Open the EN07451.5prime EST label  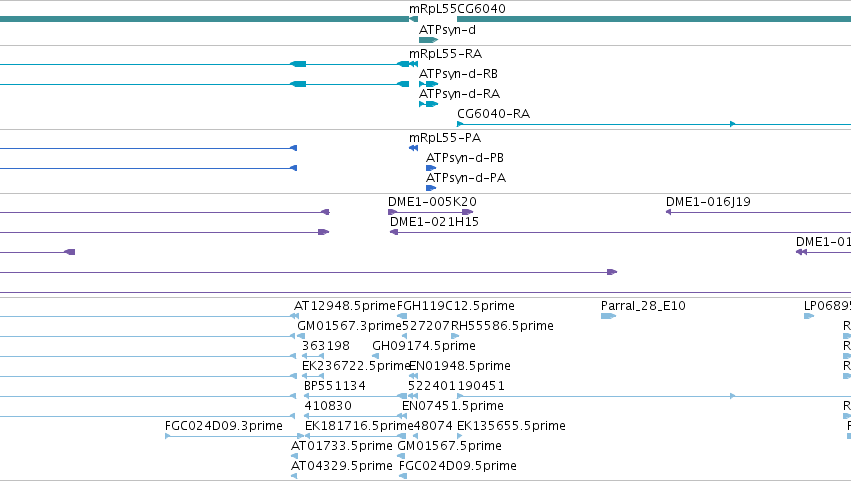[453, 406]
